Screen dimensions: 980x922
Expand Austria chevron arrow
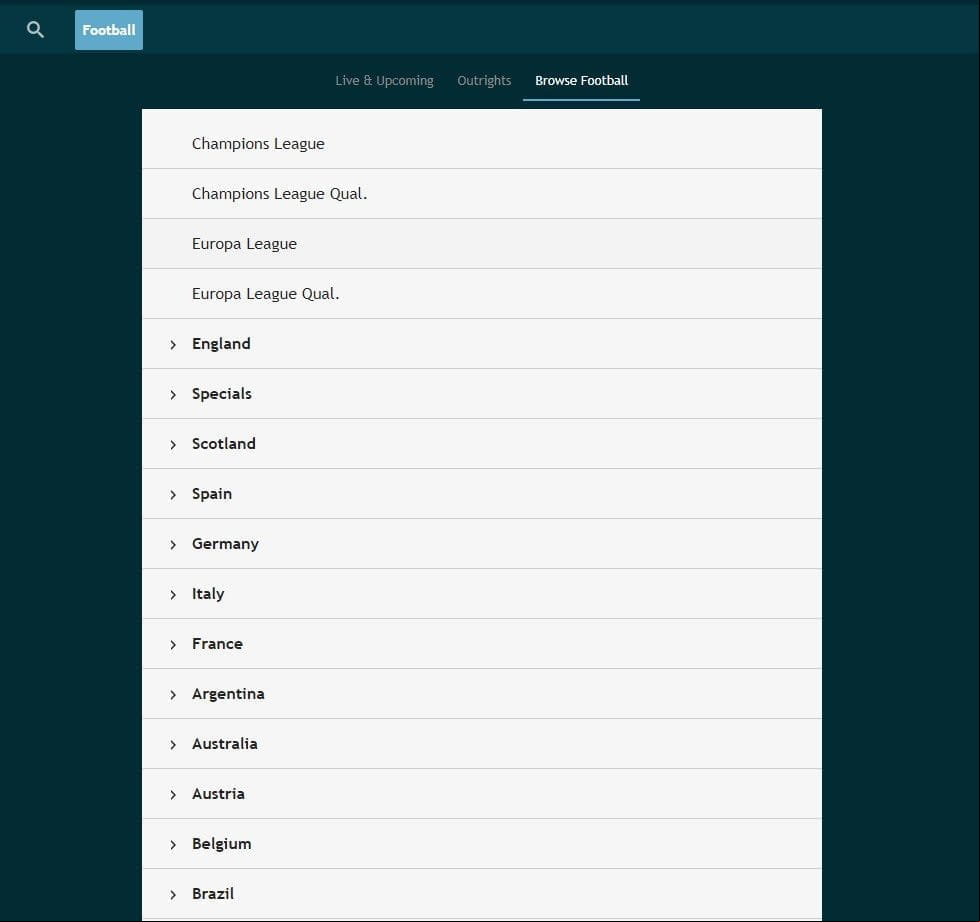[x=173, y=794]
